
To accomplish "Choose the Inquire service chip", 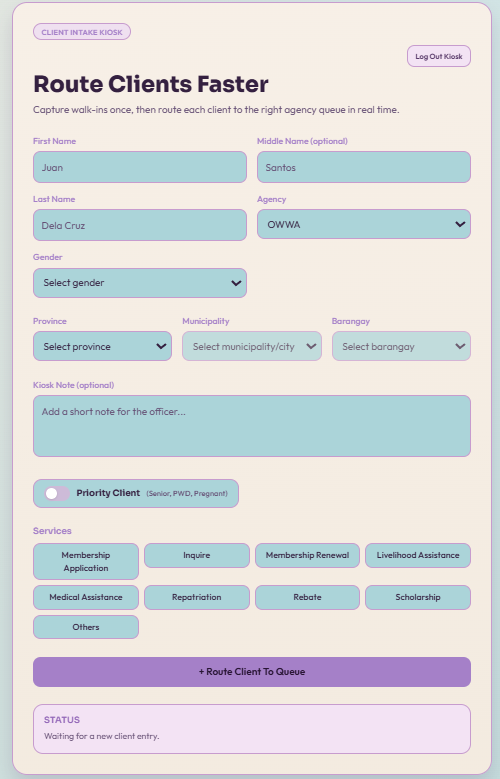I will 197,555.
